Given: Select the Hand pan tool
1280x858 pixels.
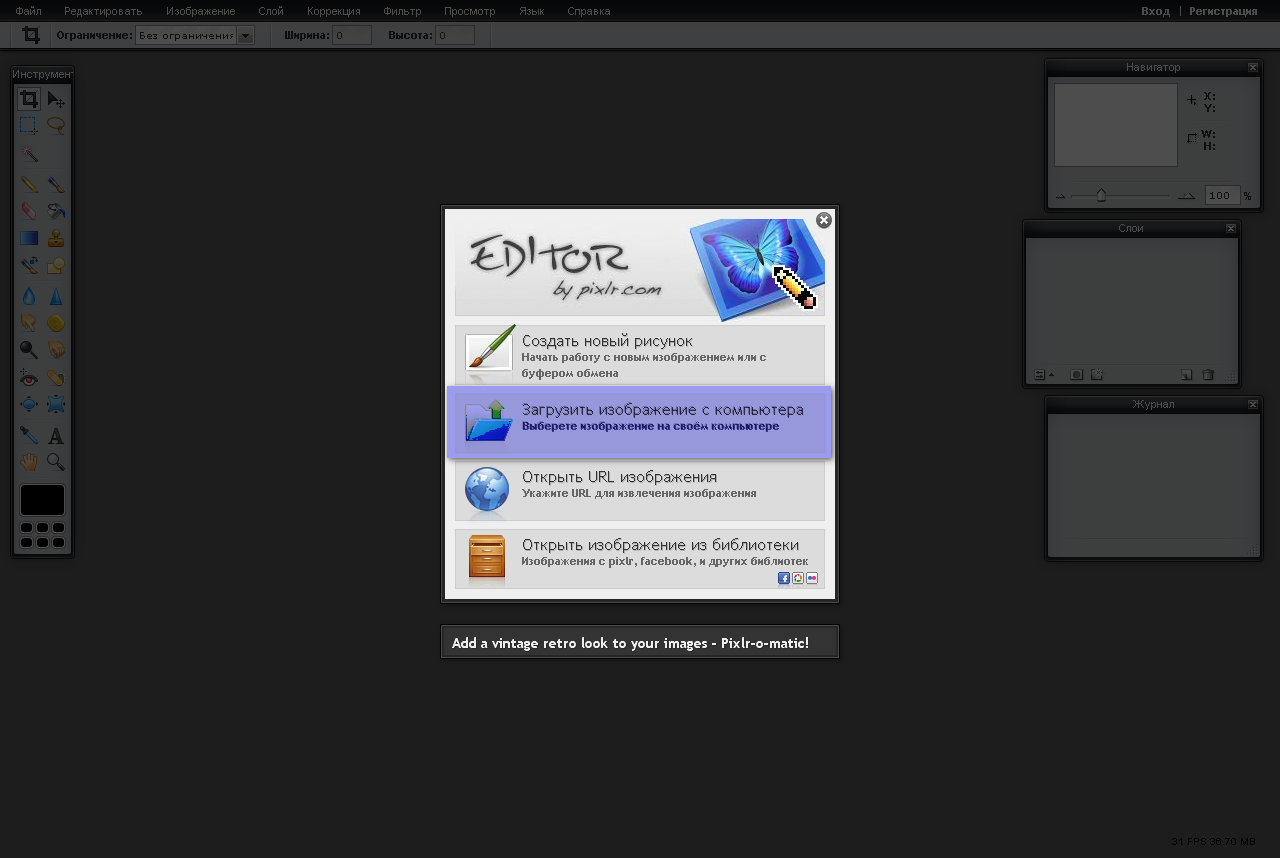Looking at the screenshot, I should coord(29,462).
